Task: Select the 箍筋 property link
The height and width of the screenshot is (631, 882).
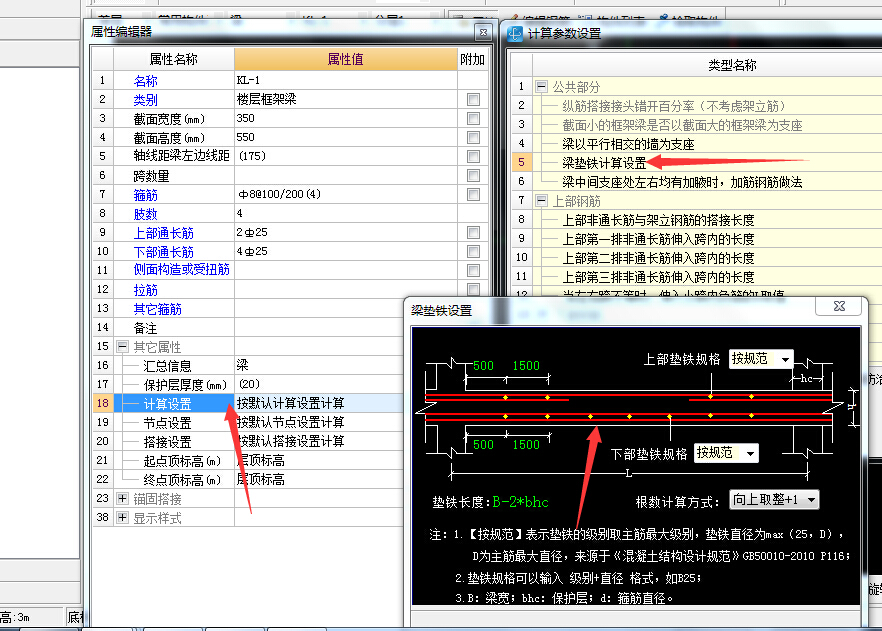Action: (146, 195)
